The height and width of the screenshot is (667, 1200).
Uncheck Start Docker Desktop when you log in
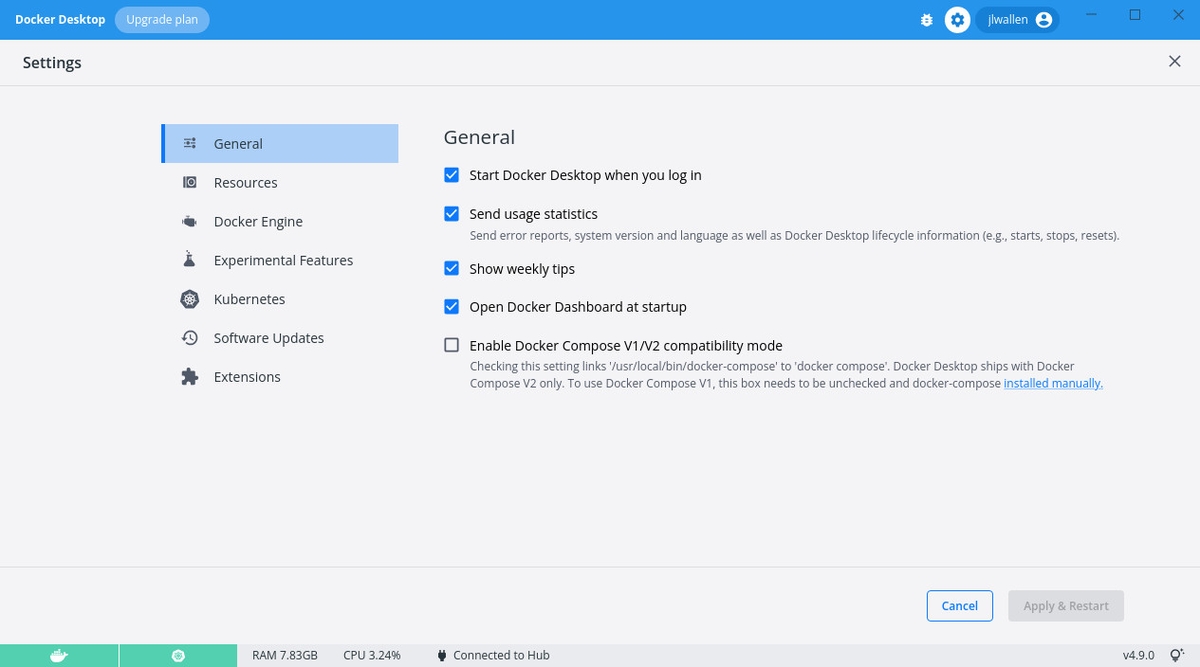[x=451, y=175]
